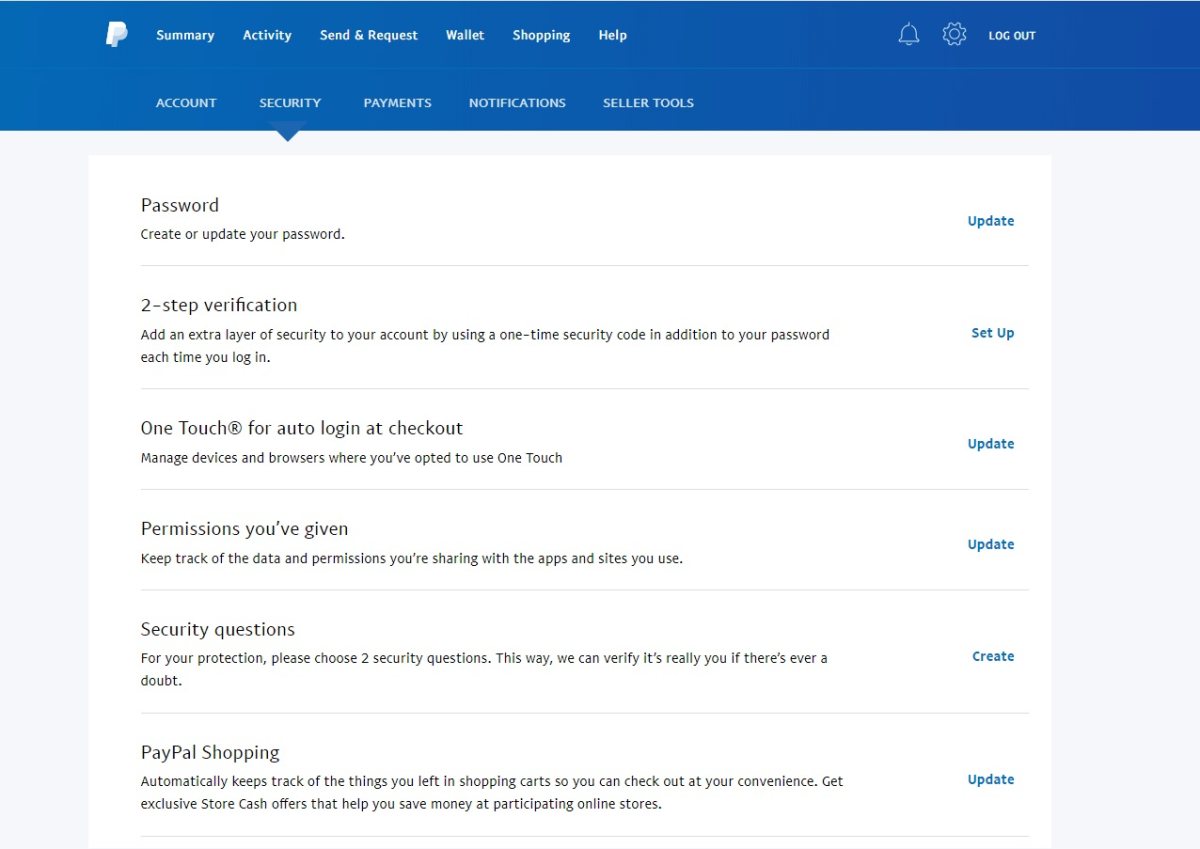Click 'Automatically keeps track of the things' text
1200x849 pixels.
pos(492,792)
